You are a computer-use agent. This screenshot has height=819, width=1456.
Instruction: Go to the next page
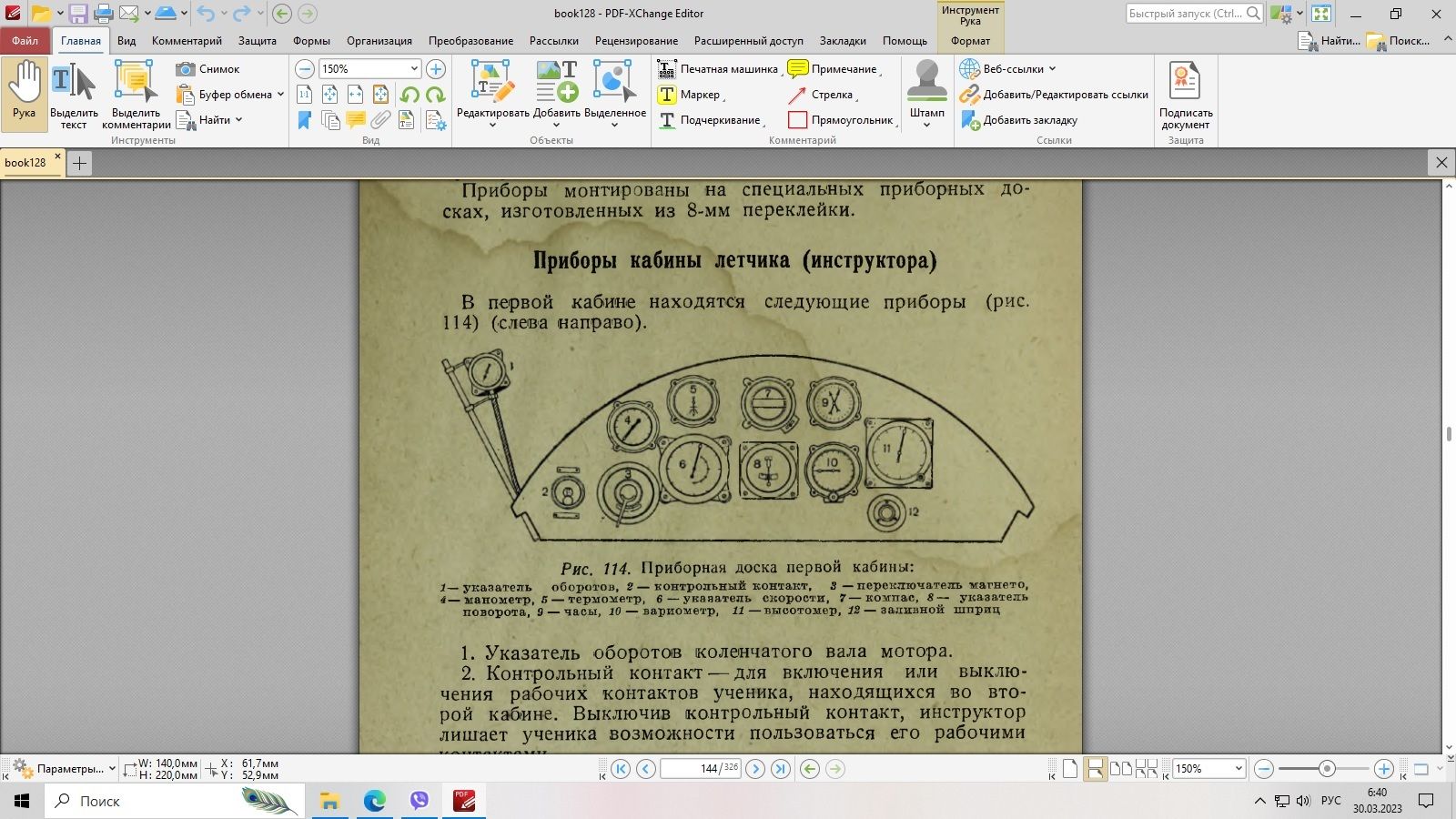(x=755, y=769)
